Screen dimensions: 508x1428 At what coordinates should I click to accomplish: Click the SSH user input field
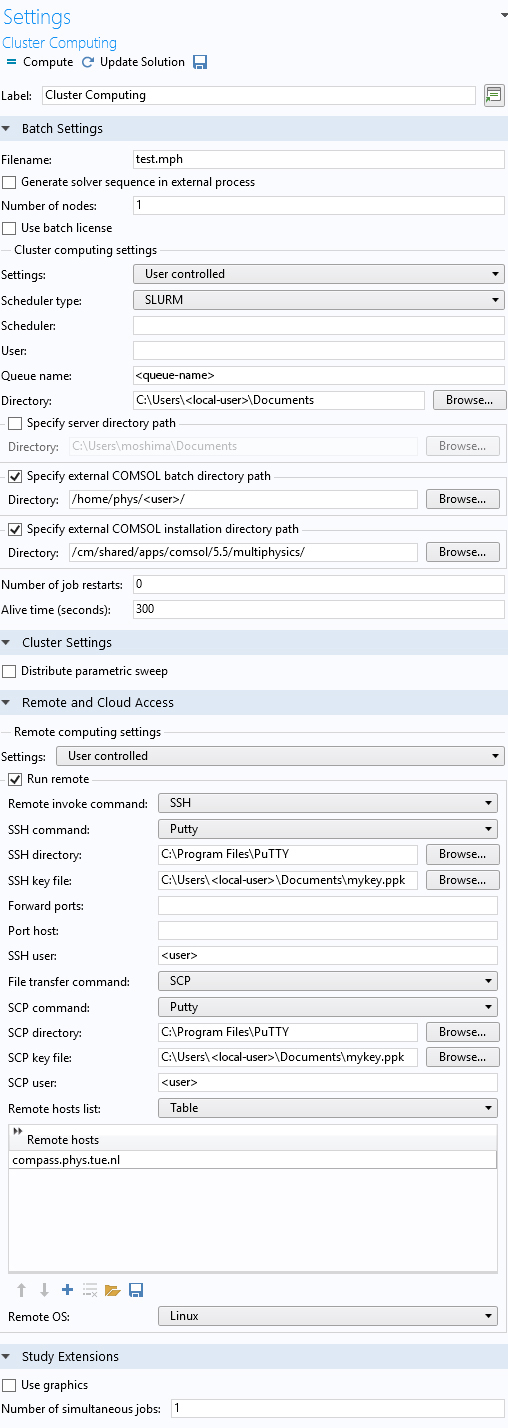pyautogui.click(x=327, y=956)
